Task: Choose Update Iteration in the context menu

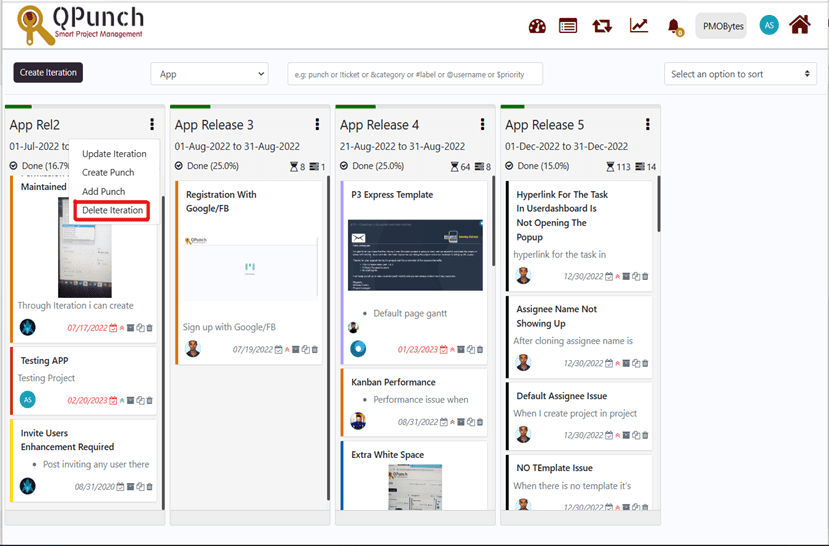Action: pos(114,154)
